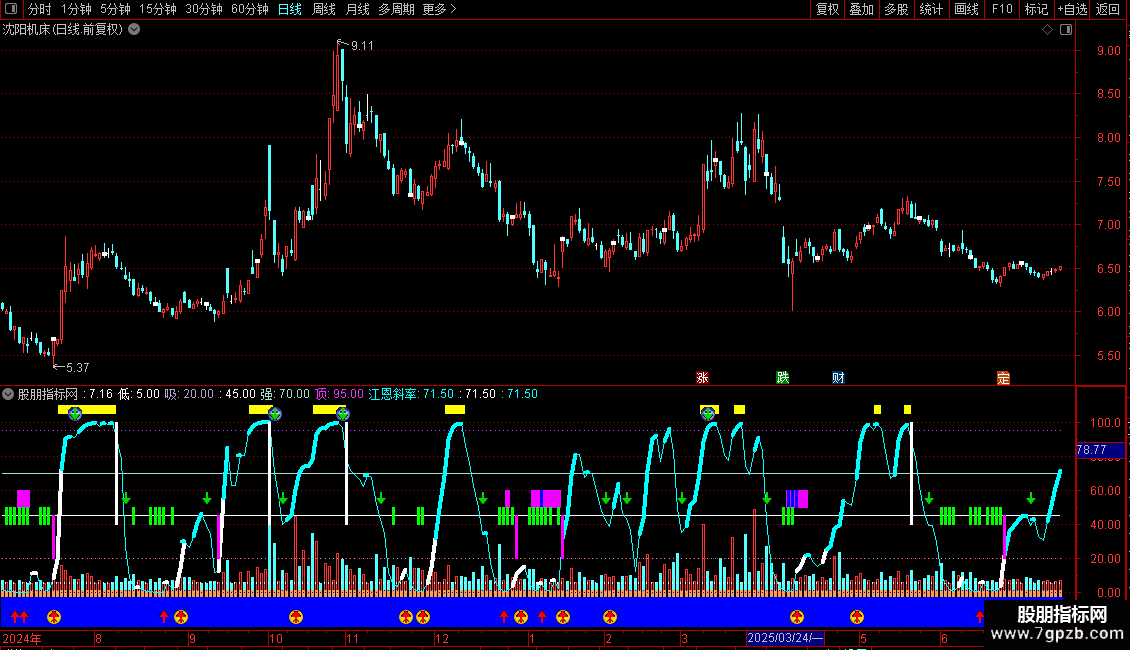
Task: Click the 强: 70.00 indicator value
Action: pyautogui.click(x=285, y=394)
